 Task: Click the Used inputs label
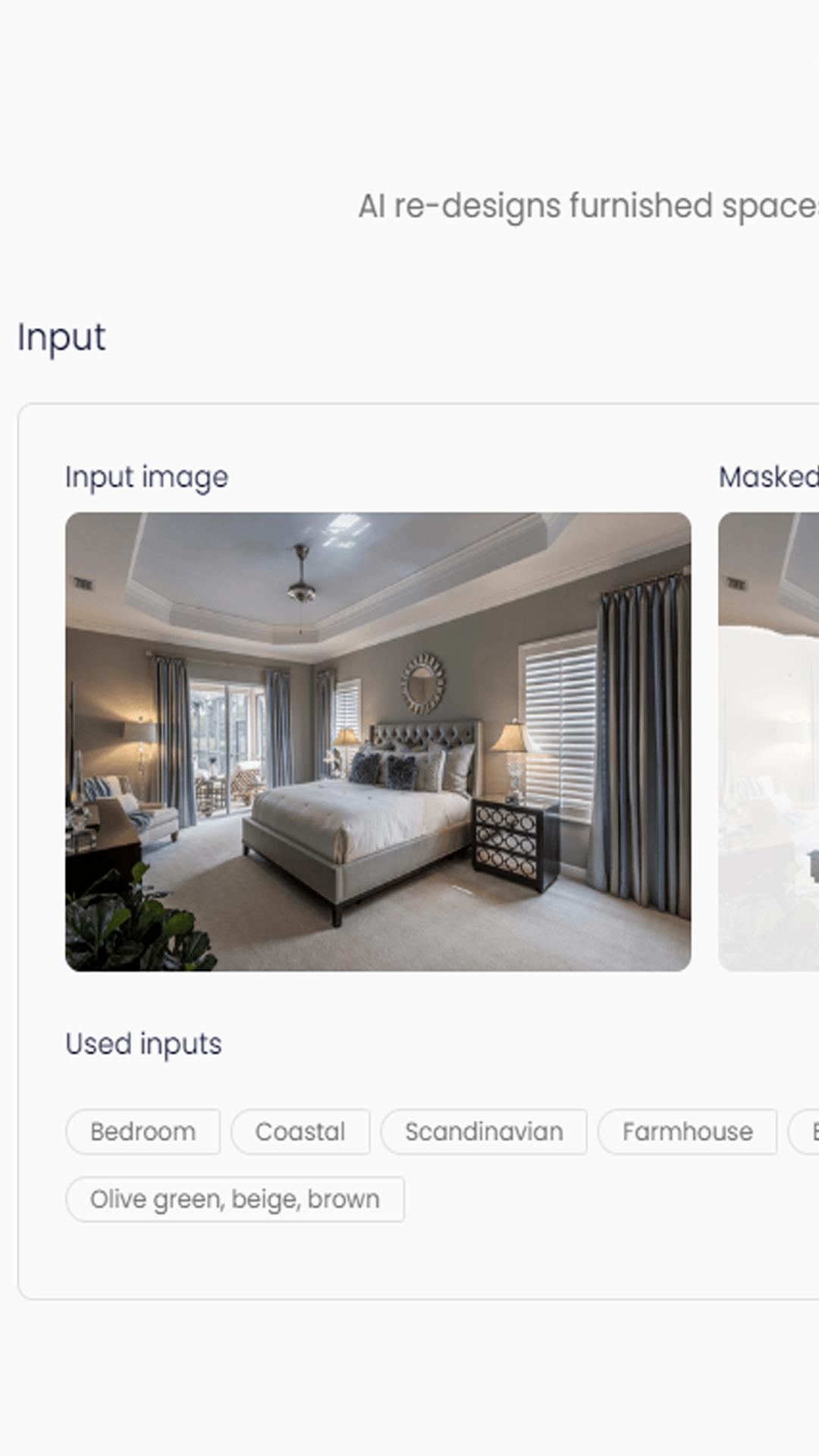click(x=143, y=1044)
